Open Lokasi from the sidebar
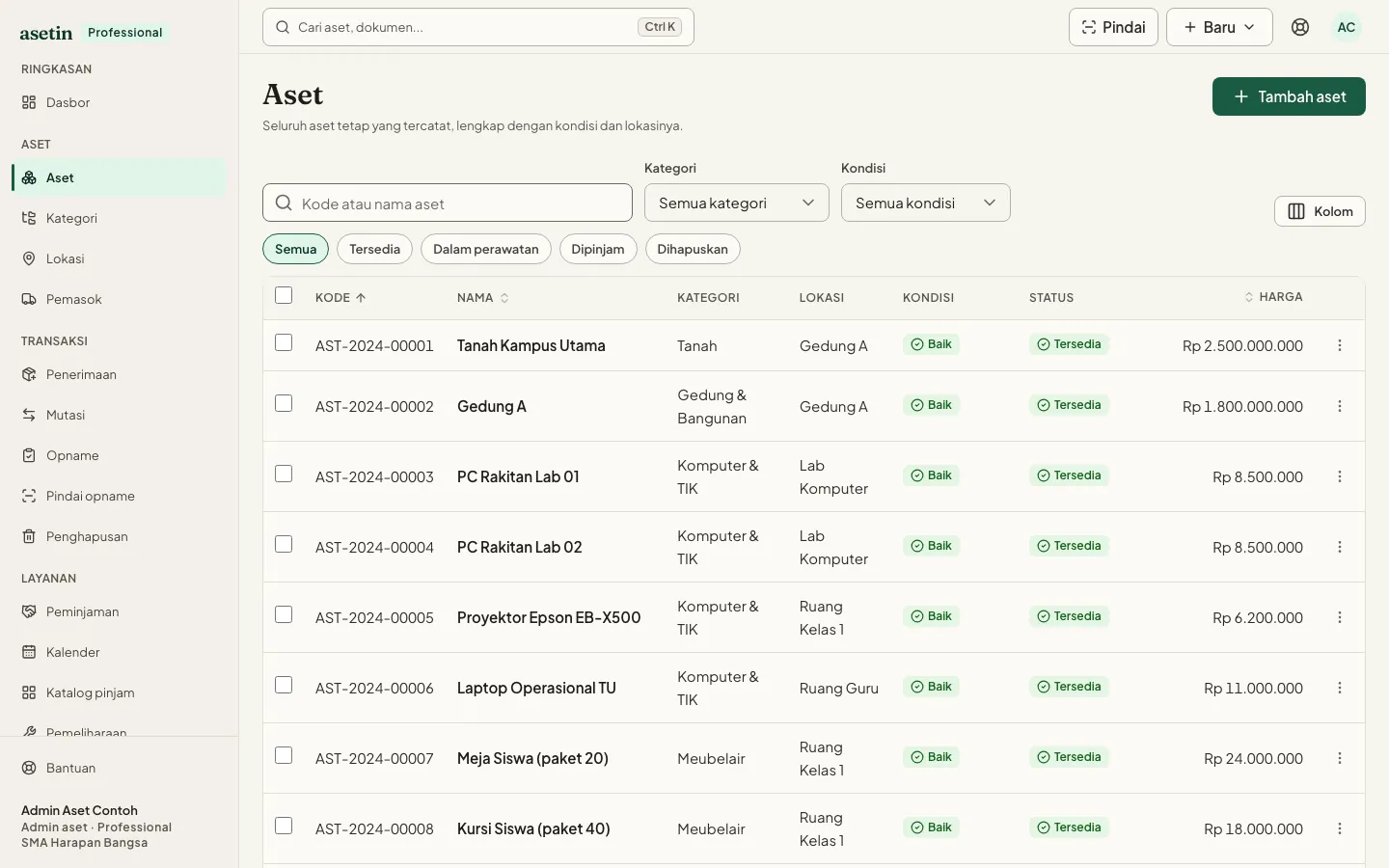Viewport: 1389px width, 868px height. coord(120,258)
